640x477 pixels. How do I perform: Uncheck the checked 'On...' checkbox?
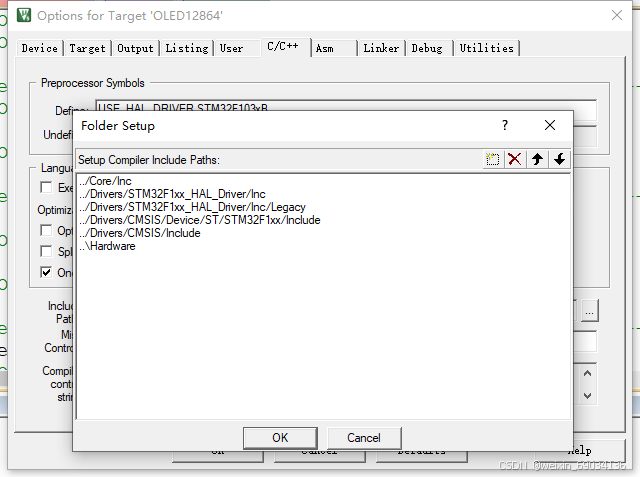point(46,272)
